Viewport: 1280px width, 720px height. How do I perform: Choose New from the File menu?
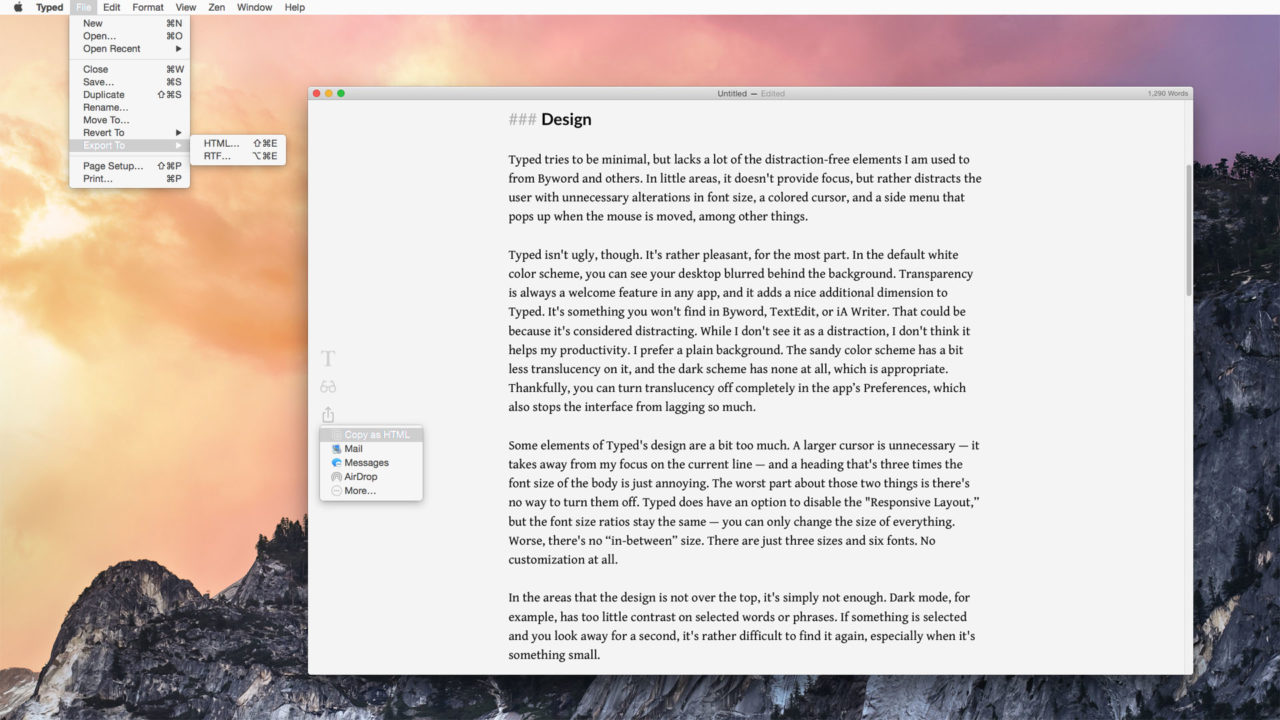pos(129,23)
